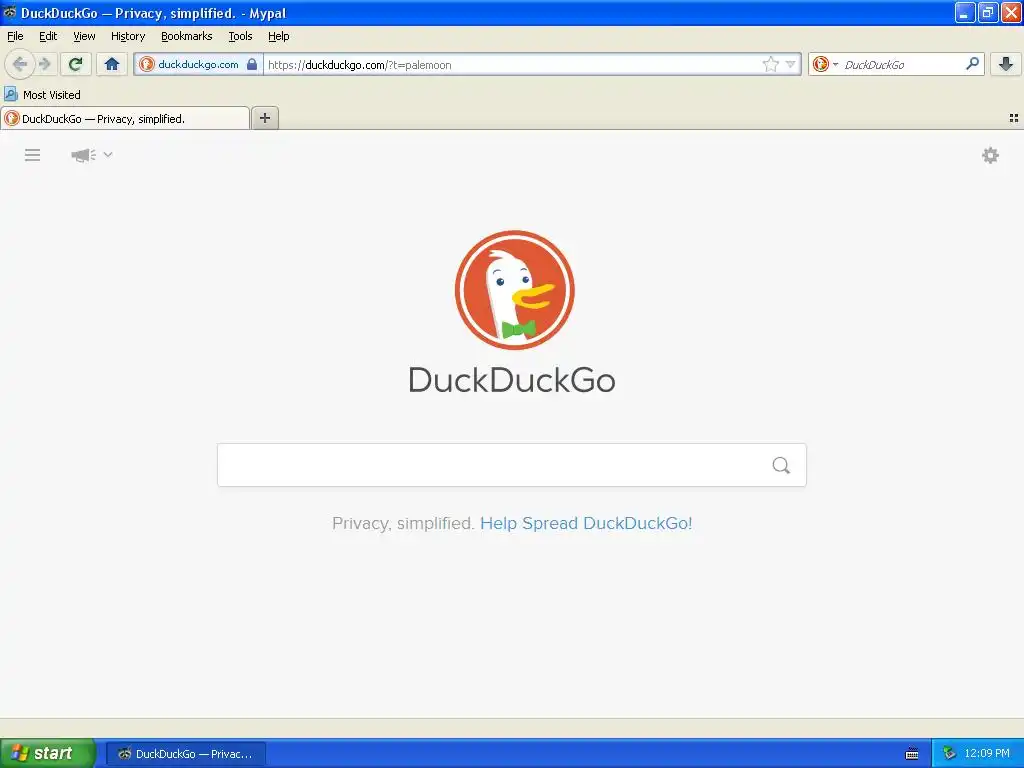Open the View menu
The image size is (1024, 768).
(x=84, y=36)
